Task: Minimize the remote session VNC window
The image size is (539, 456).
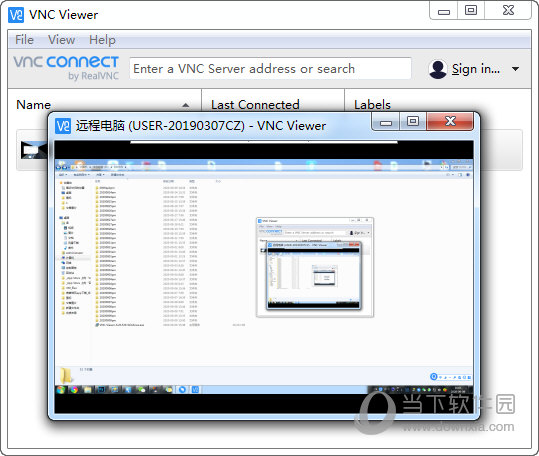Action: tap(386, 122)
